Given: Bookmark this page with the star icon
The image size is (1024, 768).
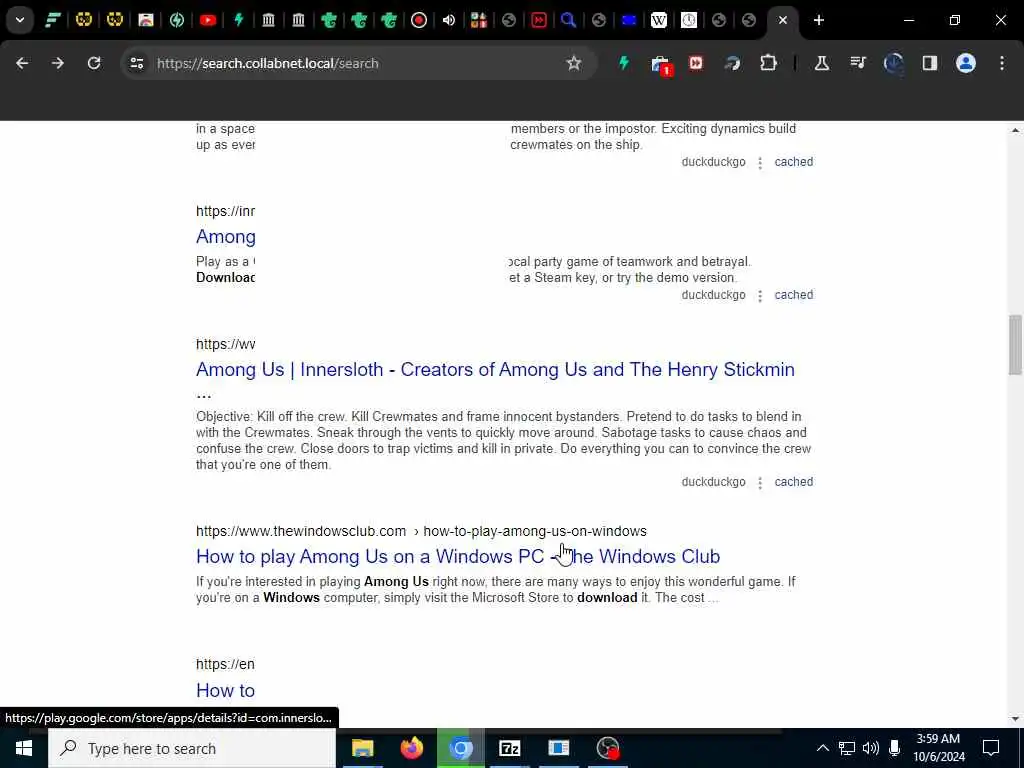Looking at the screenshot, I should 573,63.
